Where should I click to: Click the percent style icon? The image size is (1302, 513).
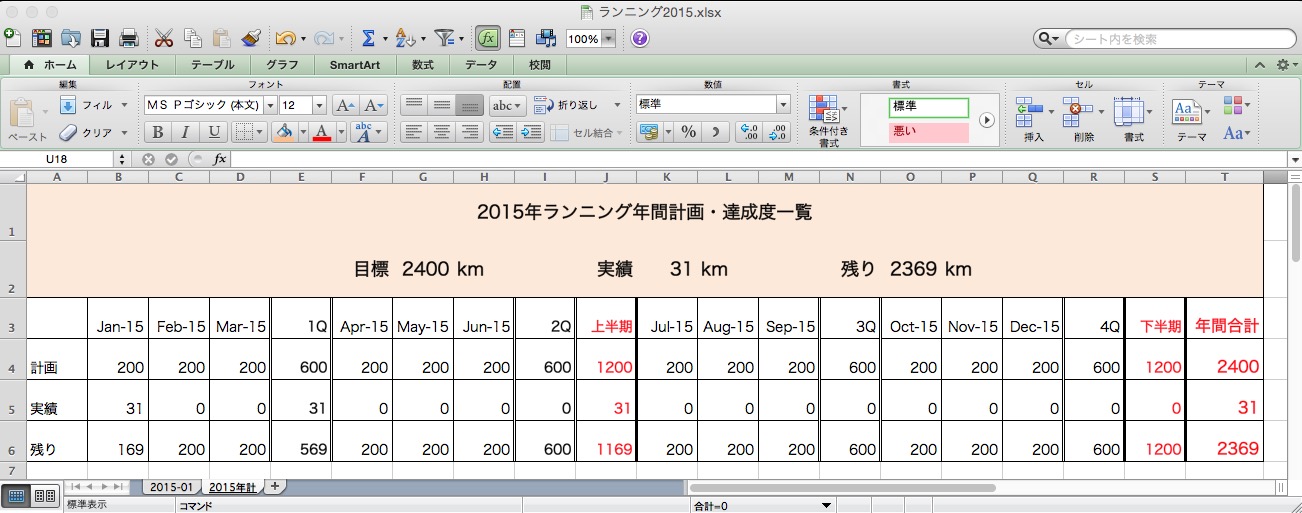click(x=689, y=131)
